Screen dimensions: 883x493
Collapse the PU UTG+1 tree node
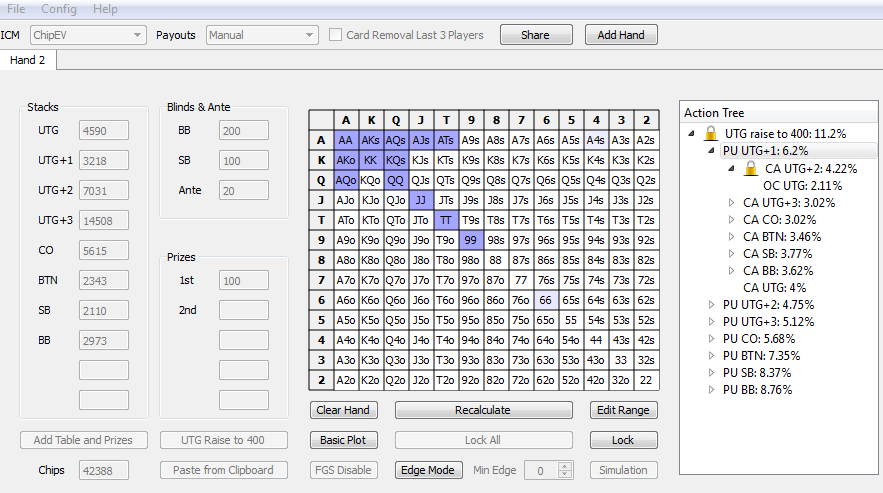711,151
